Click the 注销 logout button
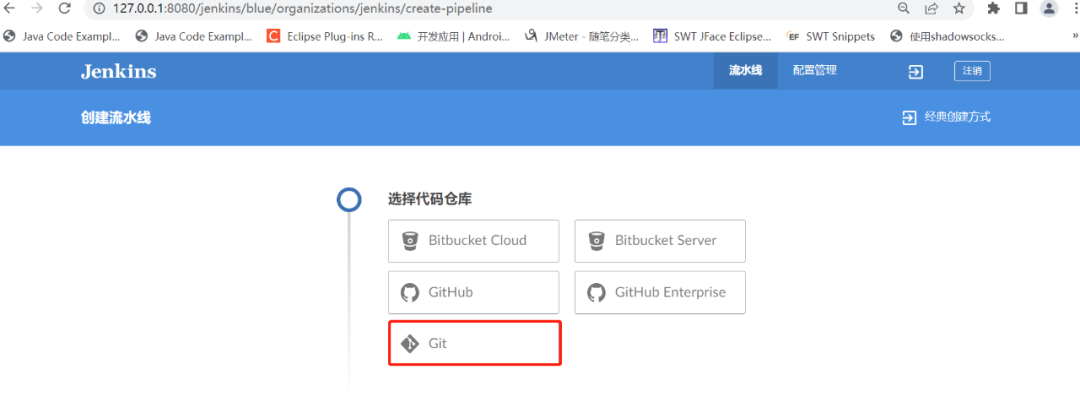 pos(972,71)
